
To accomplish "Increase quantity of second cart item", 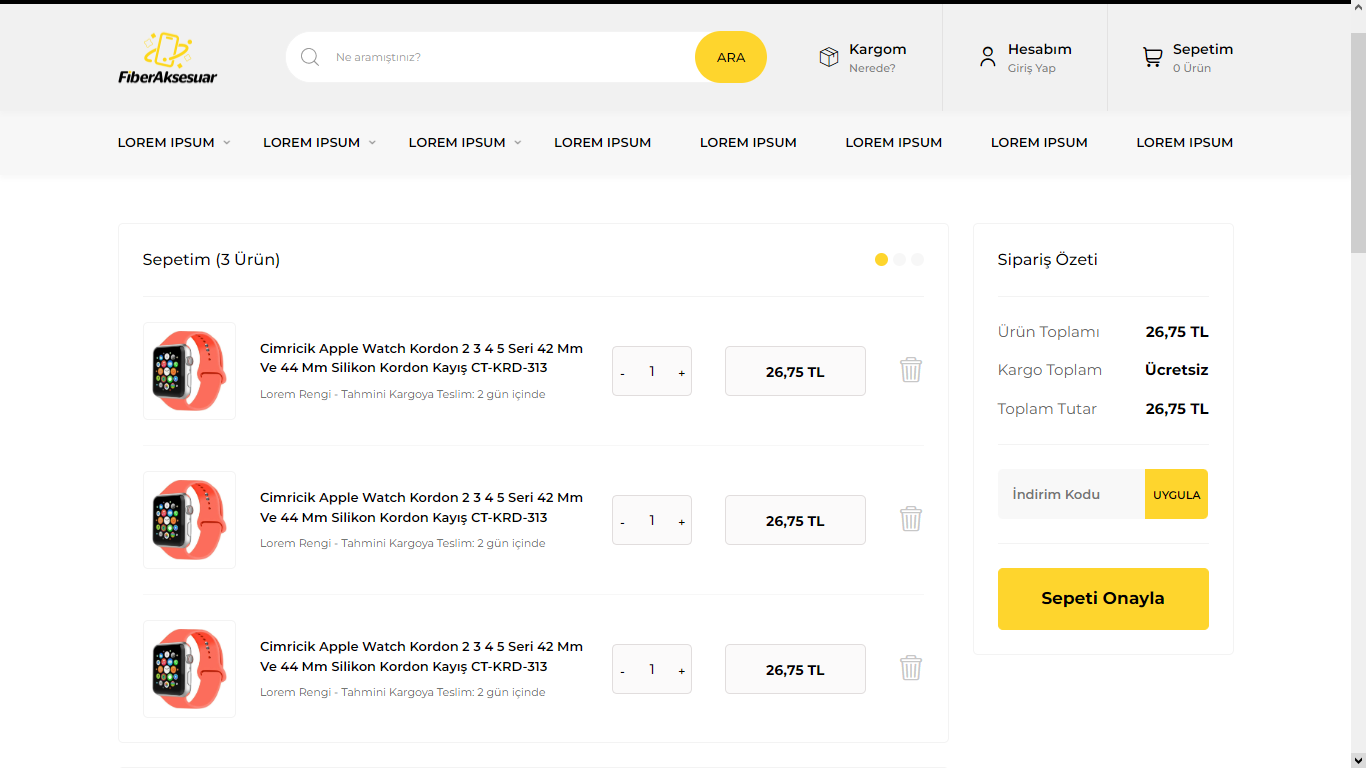I will pos(682,522).
